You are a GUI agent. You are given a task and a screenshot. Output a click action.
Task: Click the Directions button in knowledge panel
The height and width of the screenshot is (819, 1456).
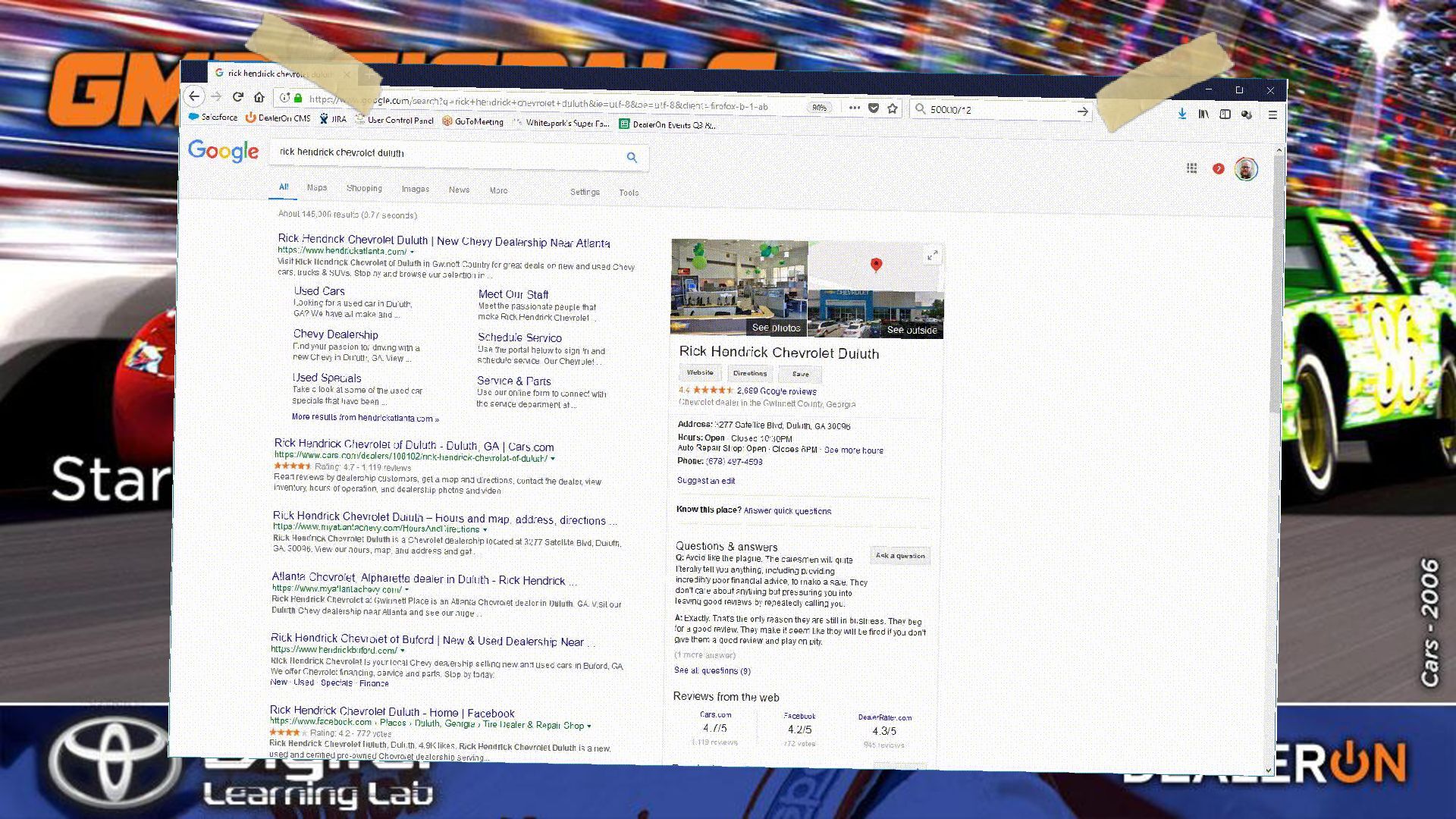pos(750,373)
